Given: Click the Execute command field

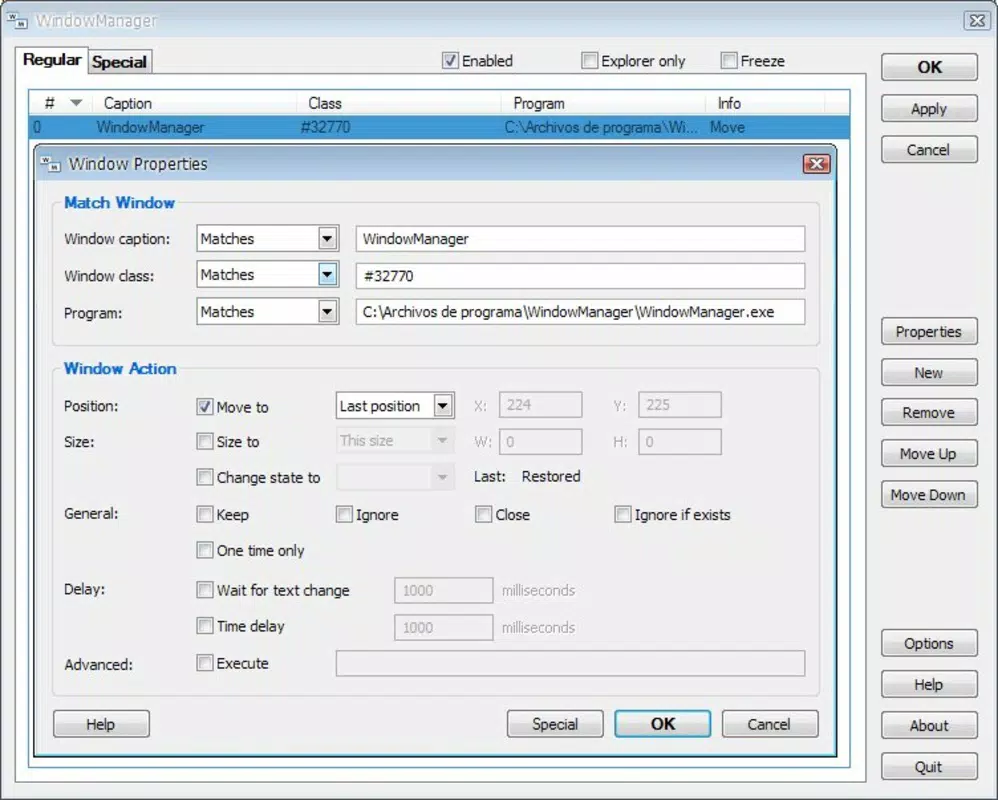Looking at the screenshot, I should point(570,663).
